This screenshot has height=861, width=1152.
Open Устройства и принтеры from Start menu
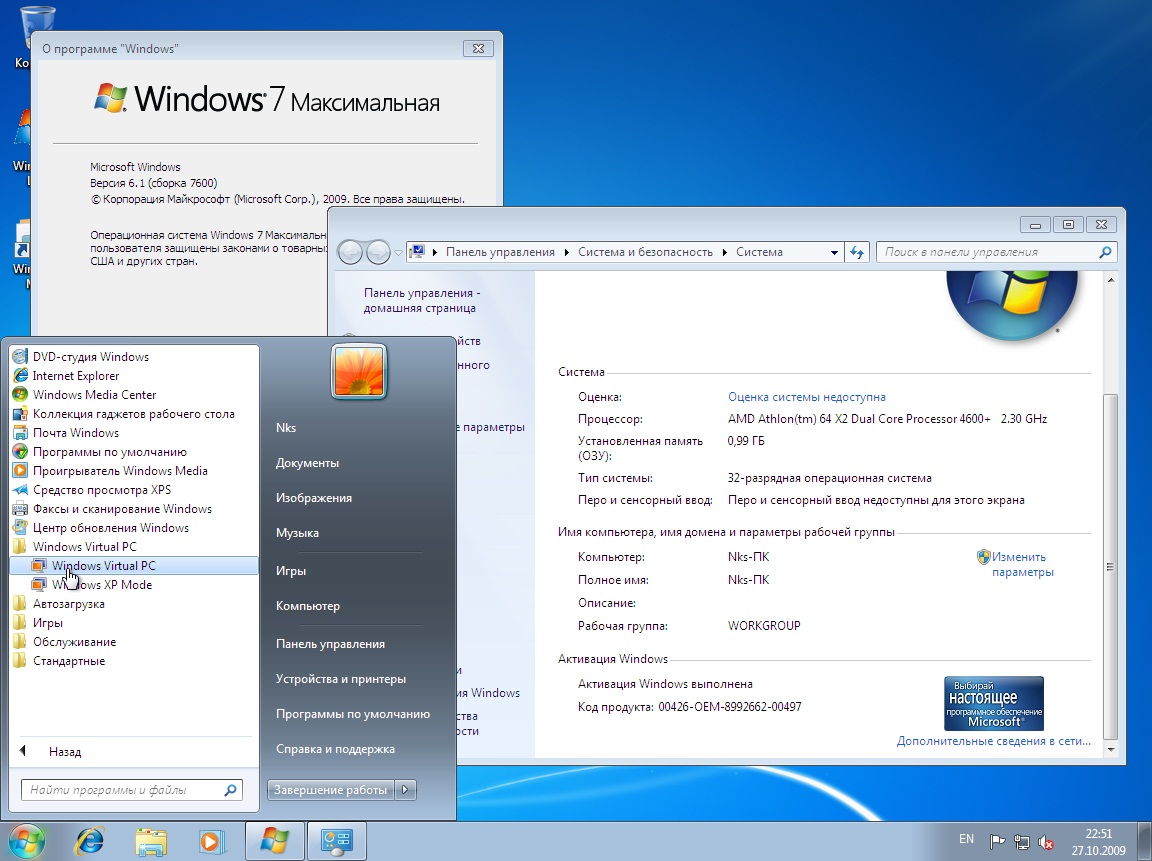(341, 680)
